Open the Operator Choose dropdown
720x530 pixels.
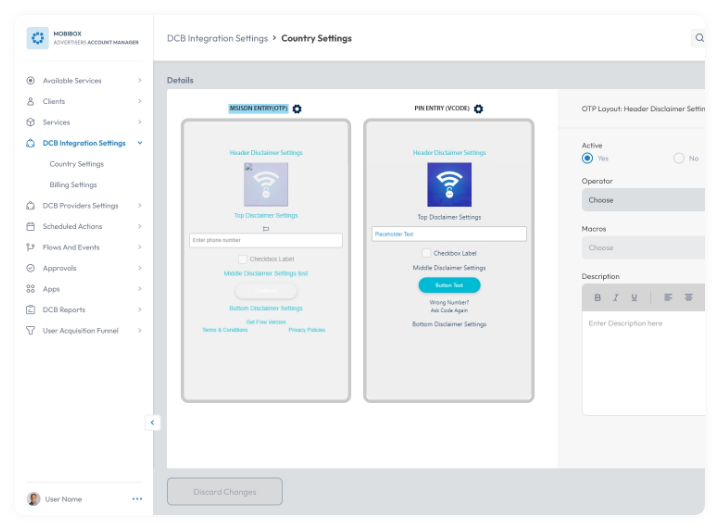643,200
